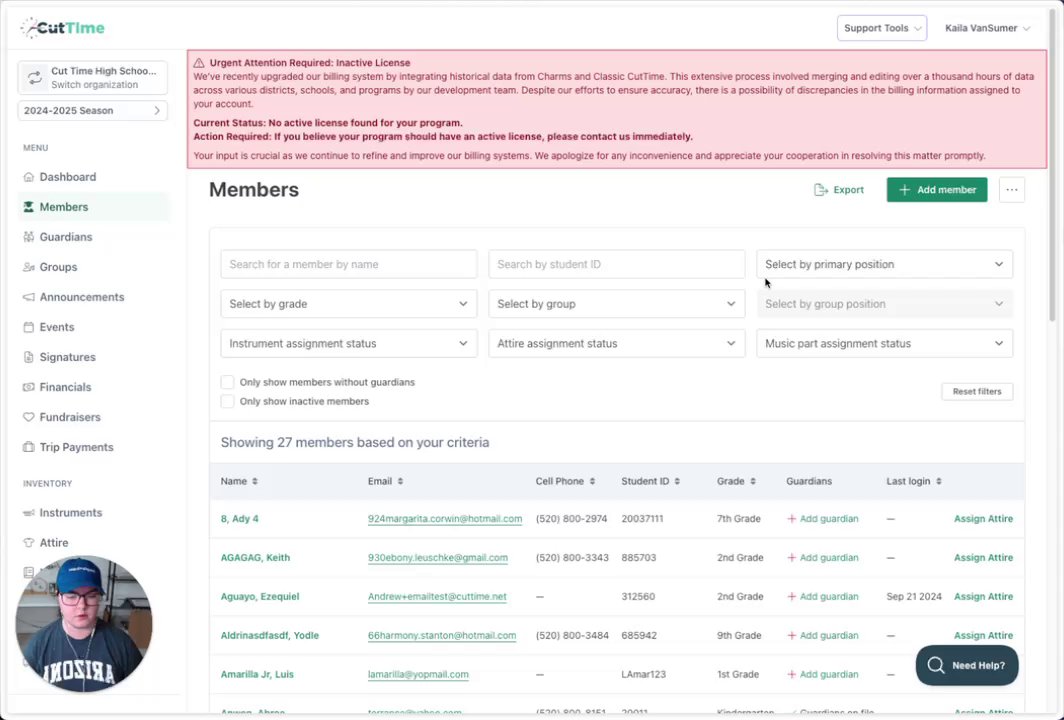Click the Dashboard house icon in sidebar

point(29,177)
